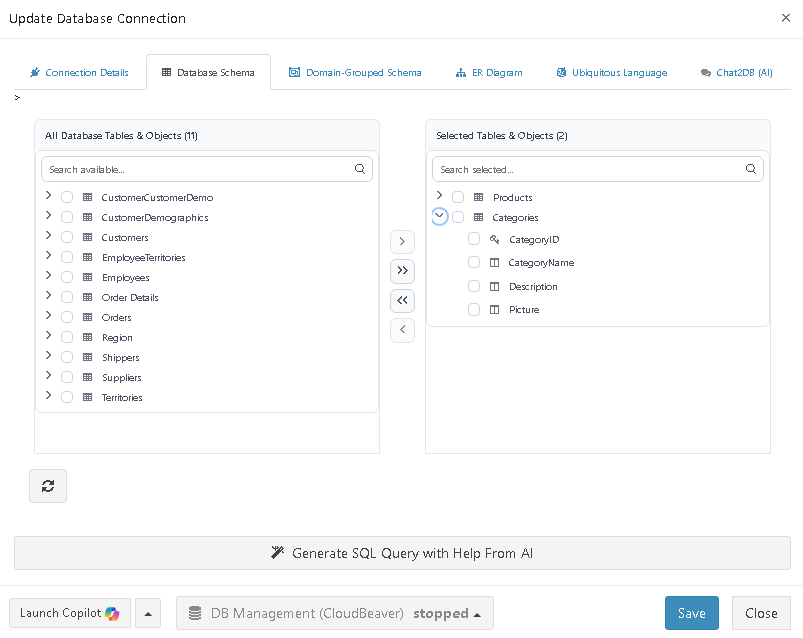Check the Picture column checkbox
This screenshot has height=638, width=803.
pos(474,309)
